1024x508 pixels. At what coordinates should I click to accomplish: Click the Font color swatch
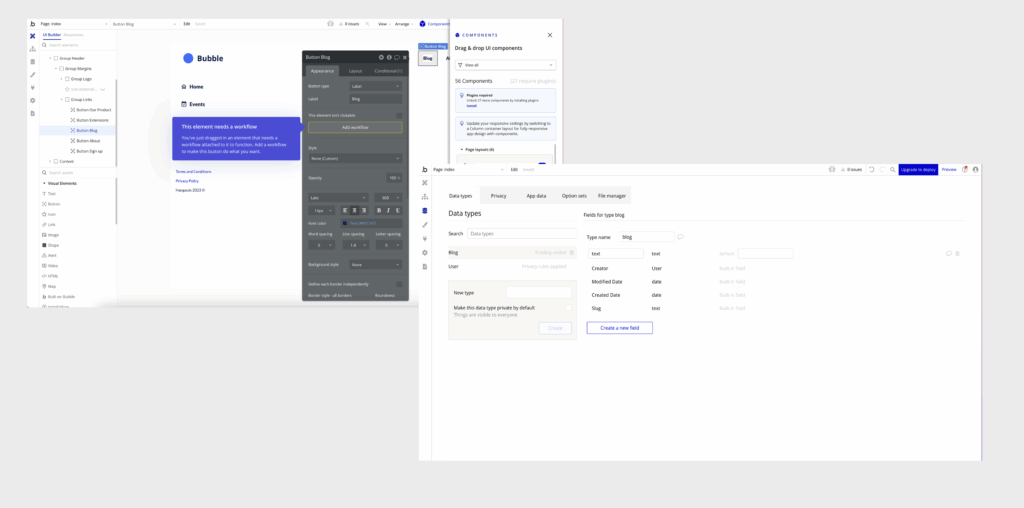point(345,223)
